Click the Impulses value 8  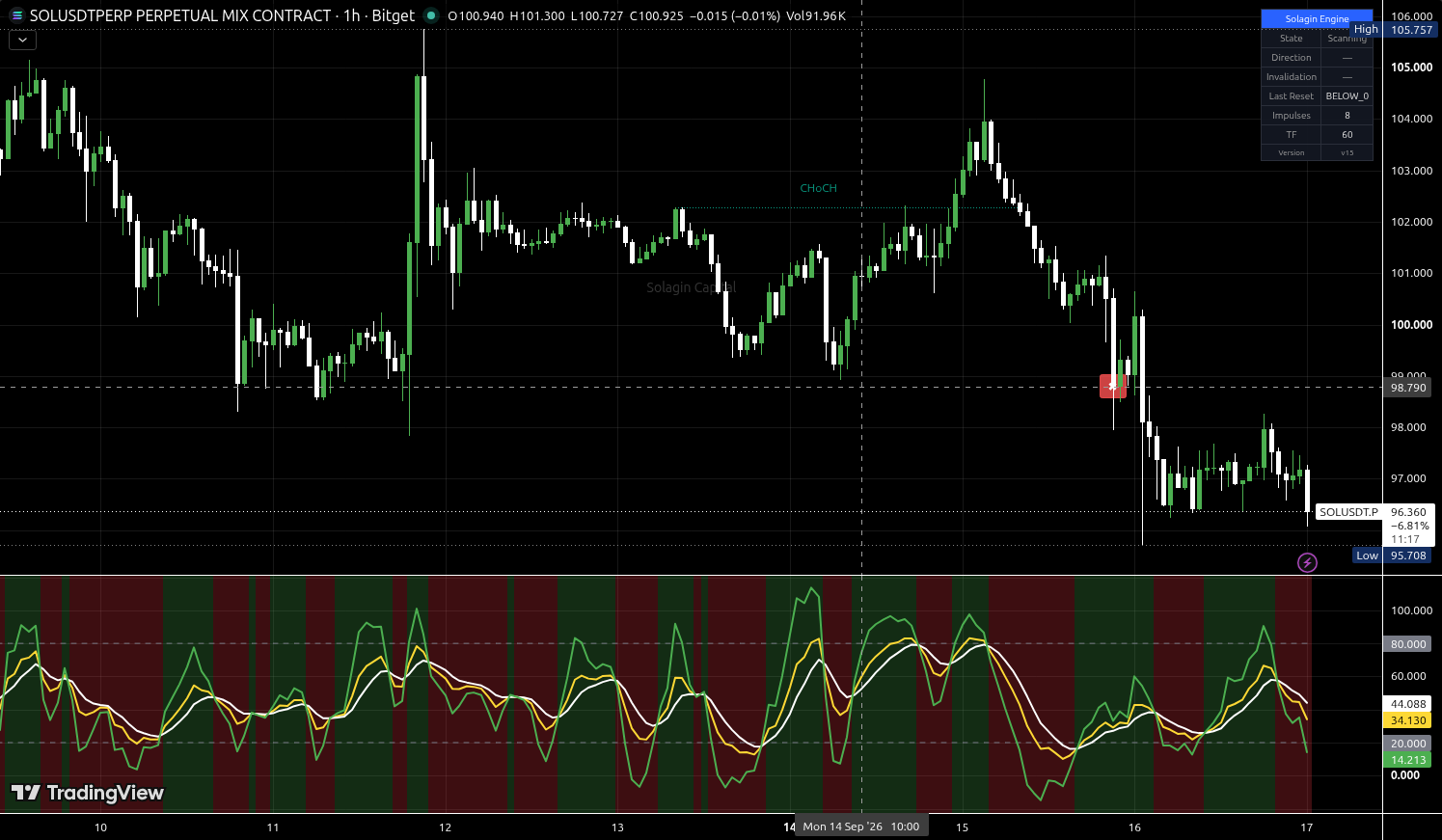point(1347,116)
